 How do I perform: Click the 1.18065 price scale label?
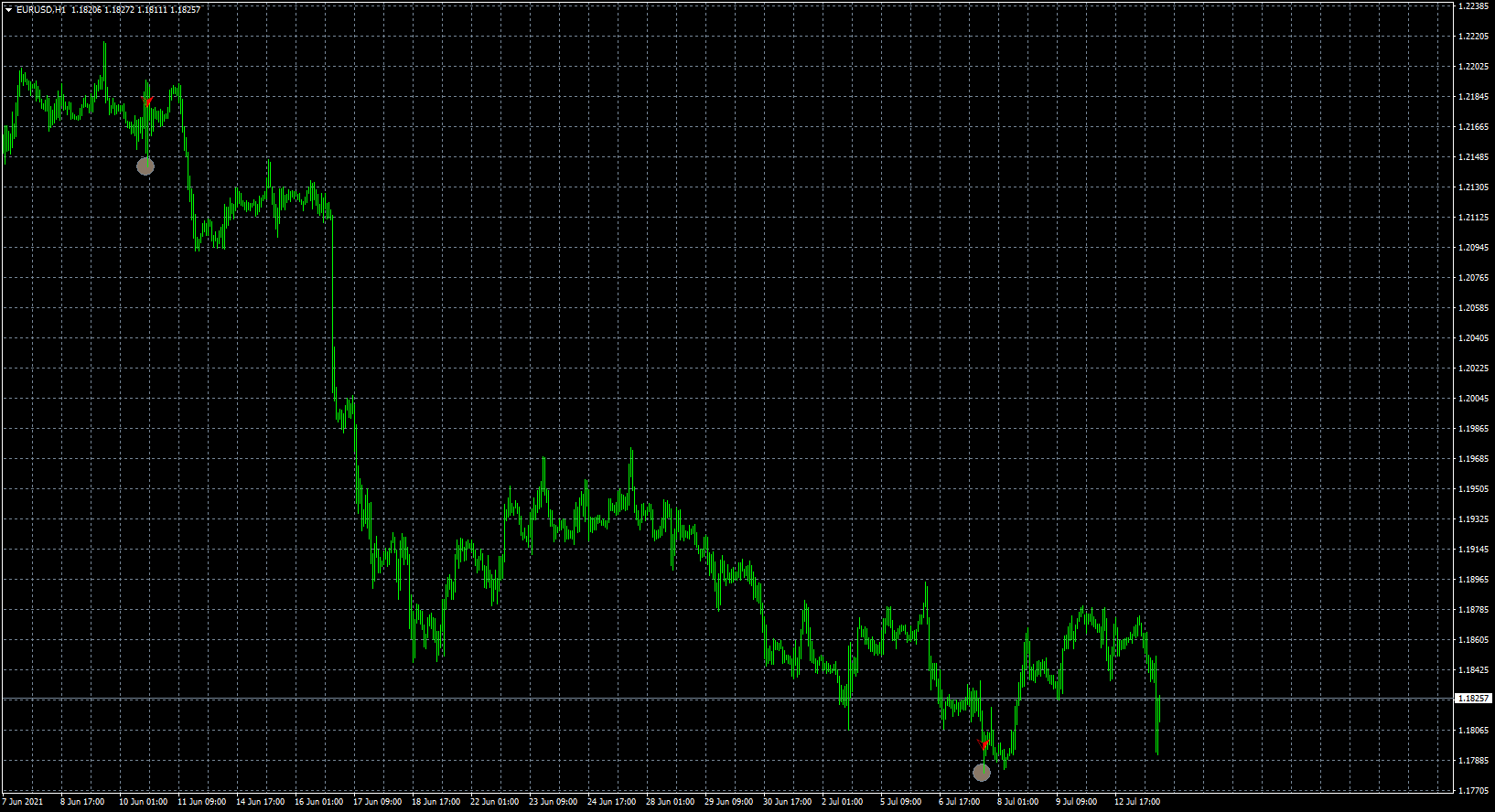point(1472,731)
